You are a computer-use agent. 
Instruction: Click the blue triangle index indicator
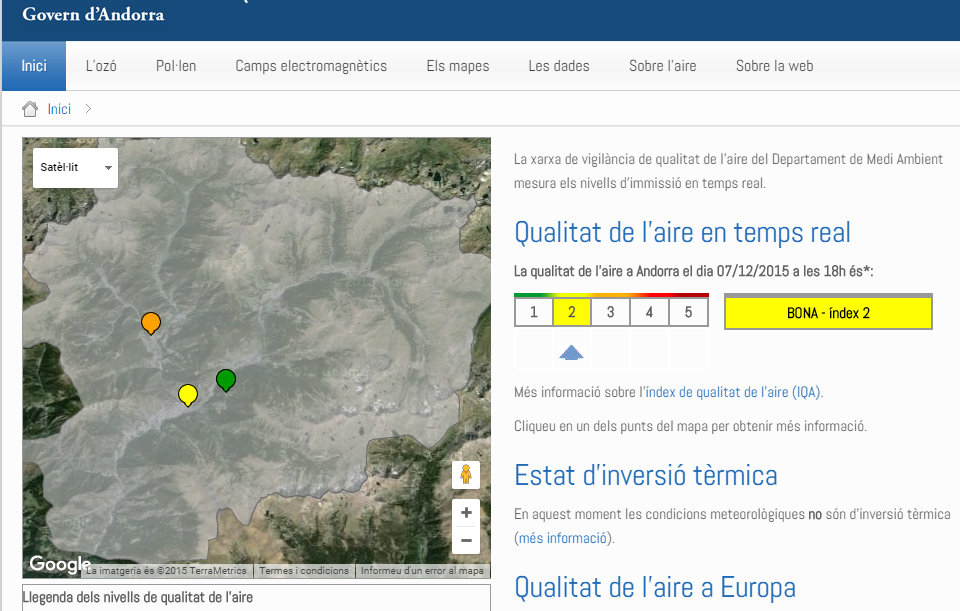click(571, 353)
